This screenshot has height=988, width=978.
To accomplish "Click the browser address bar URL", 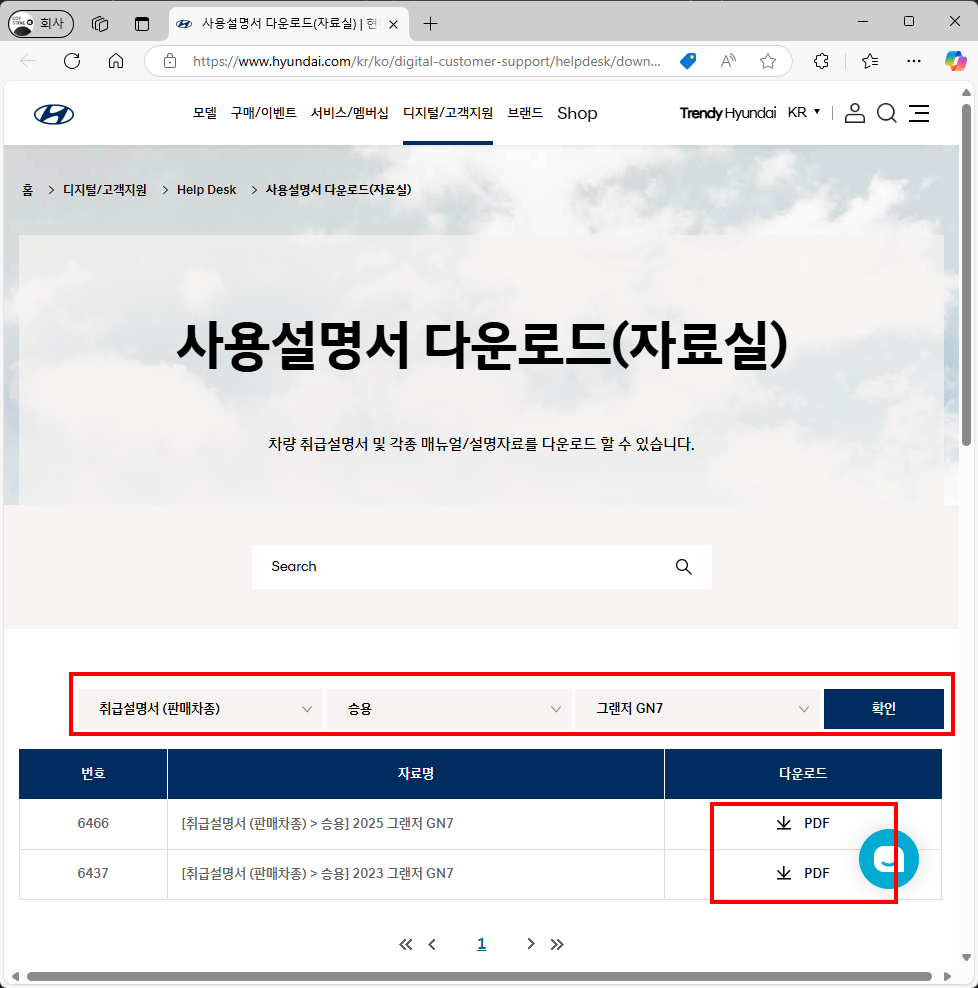I will tap(427, 61).
